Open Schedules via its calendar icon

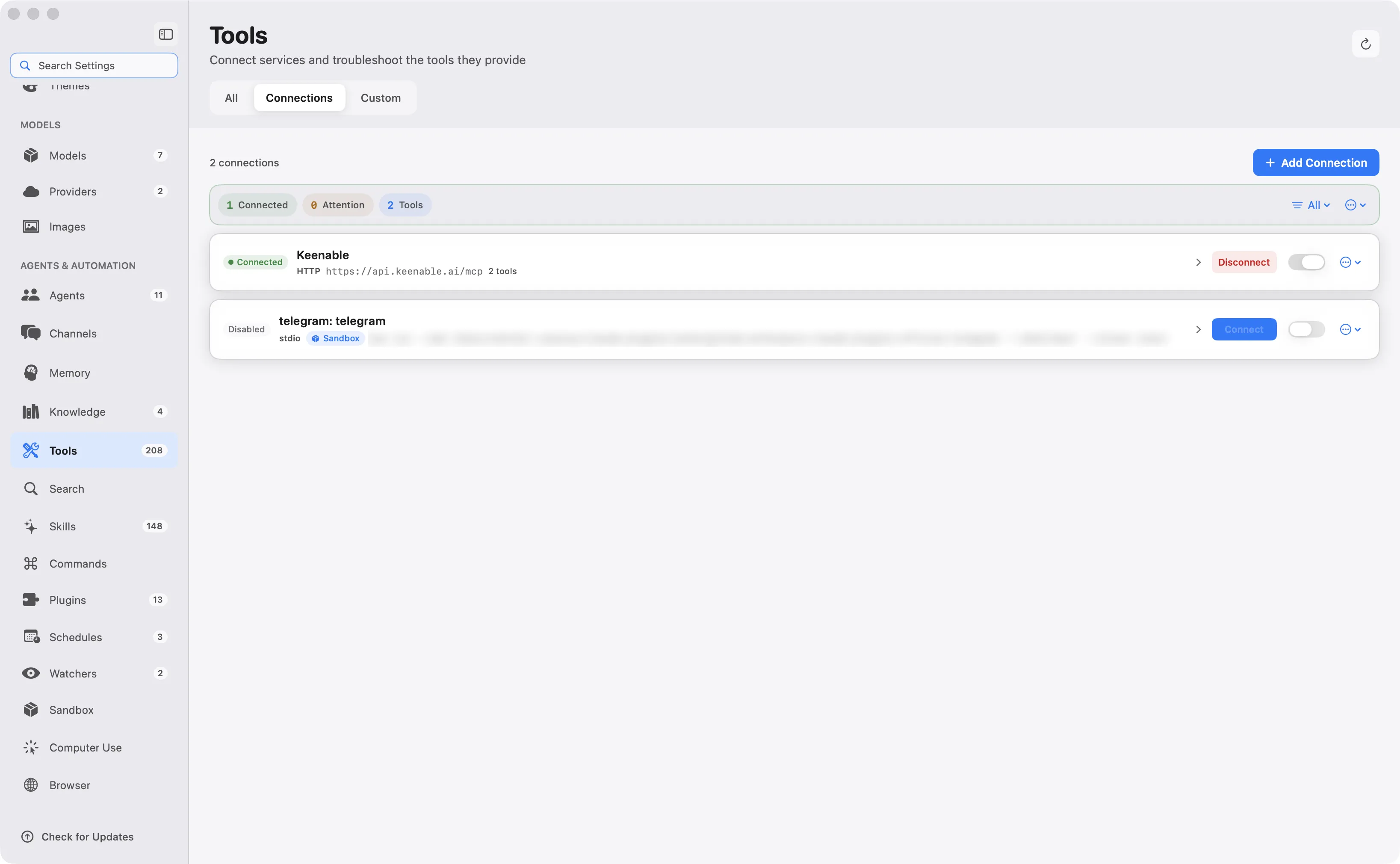(x=31, y=636)
